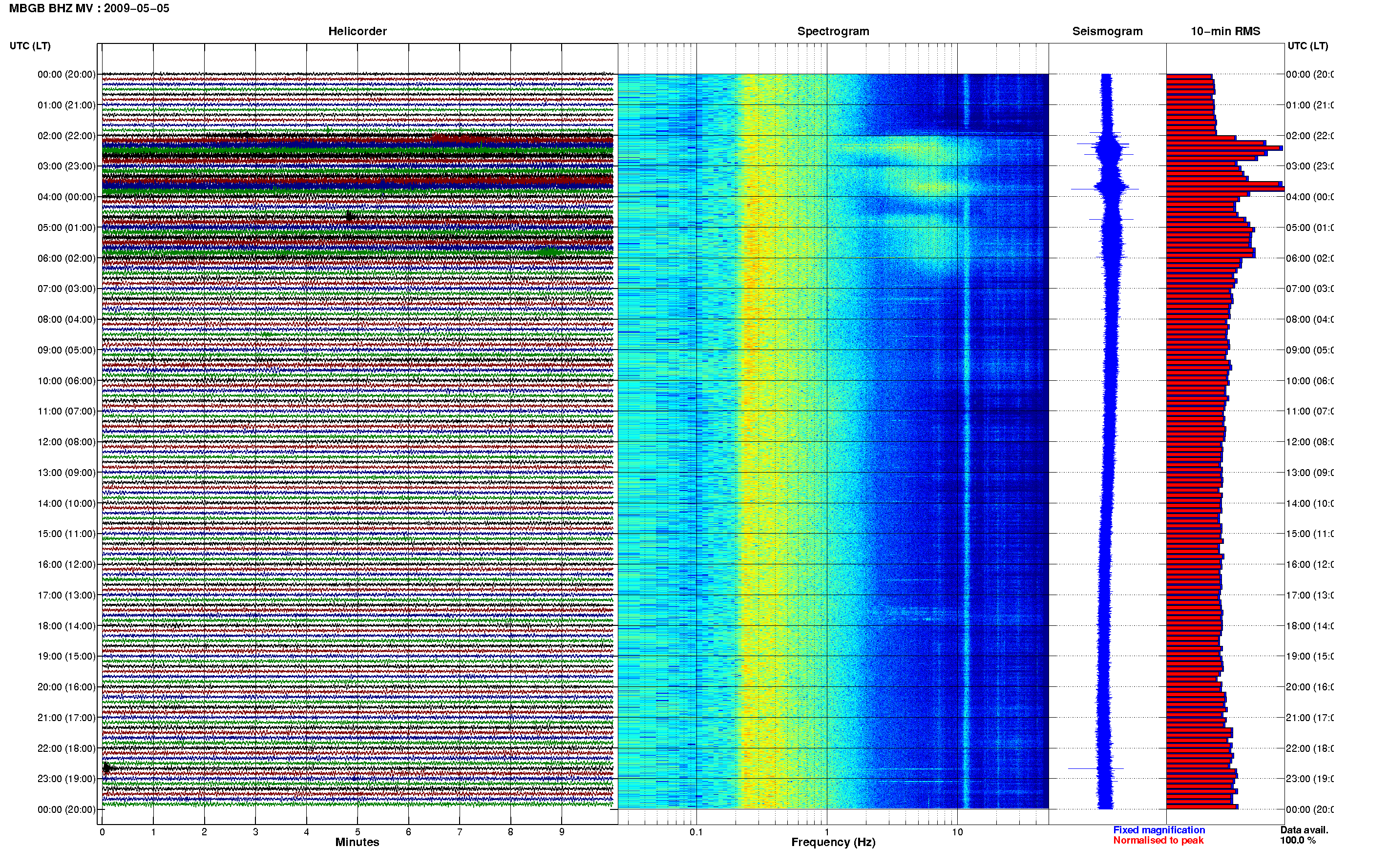This screenshot has height=868, width=1389.
Task: Click the 0.1 frequency tick label
Action: point(696,832)
